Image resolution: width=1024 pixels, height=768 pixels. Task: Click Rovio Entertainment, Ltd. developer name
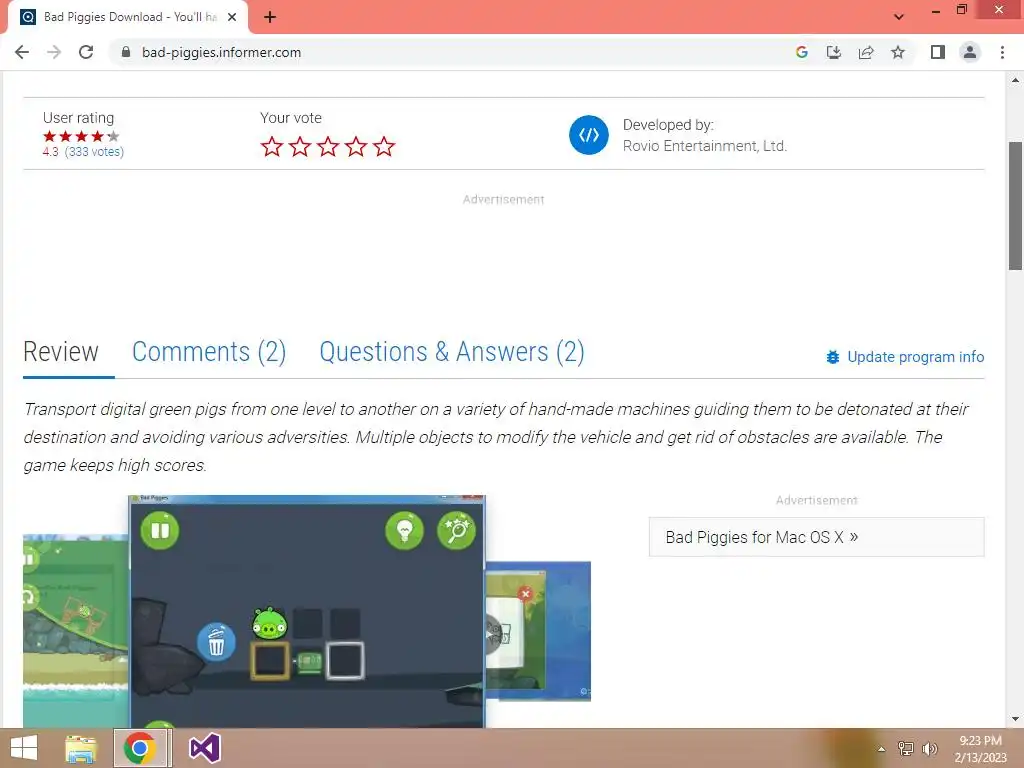point(705,146)
